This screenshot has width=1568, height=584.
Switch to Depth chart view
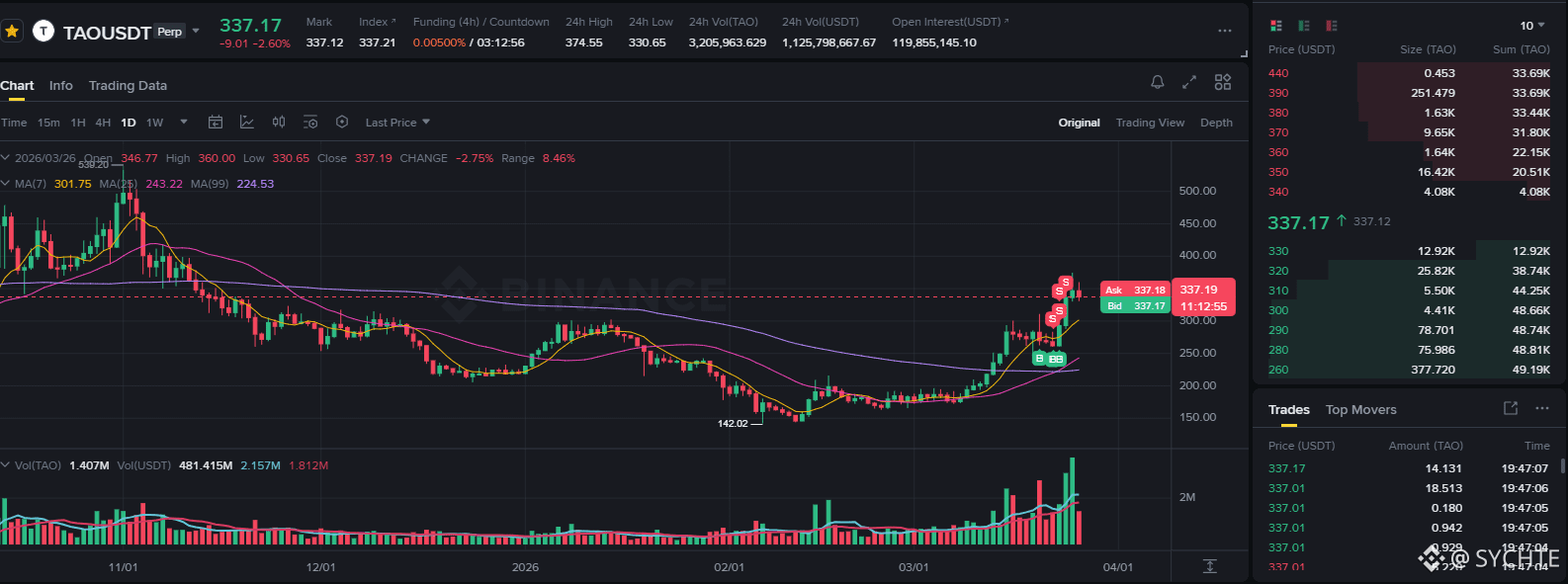pos(1216,123)
